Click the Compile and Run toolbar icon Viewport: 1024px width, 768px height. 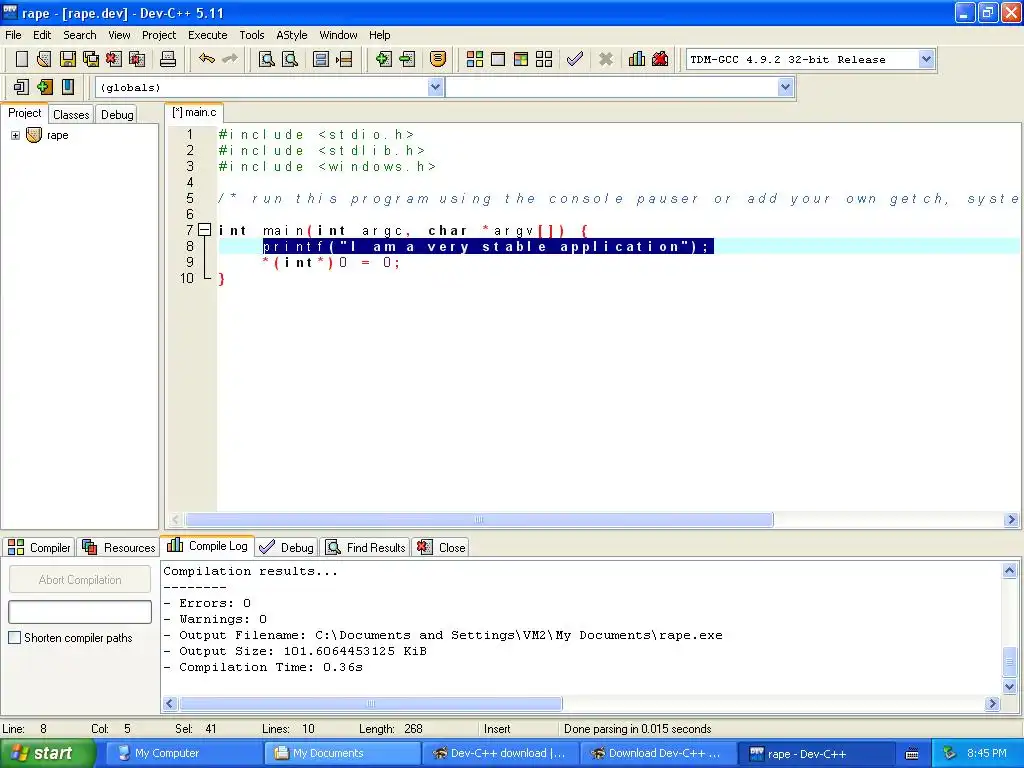[x=520, y=59]
